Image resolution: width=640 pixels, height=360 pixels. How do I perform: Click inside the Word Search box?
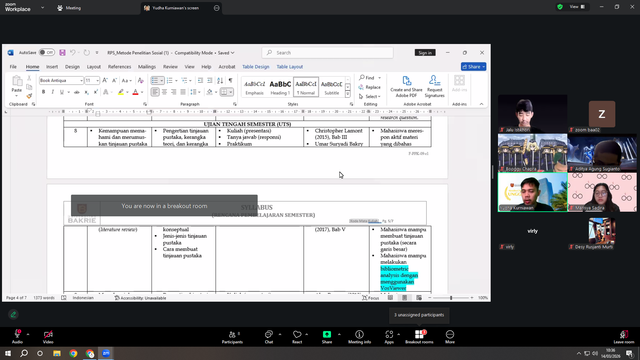pos(328,53)
